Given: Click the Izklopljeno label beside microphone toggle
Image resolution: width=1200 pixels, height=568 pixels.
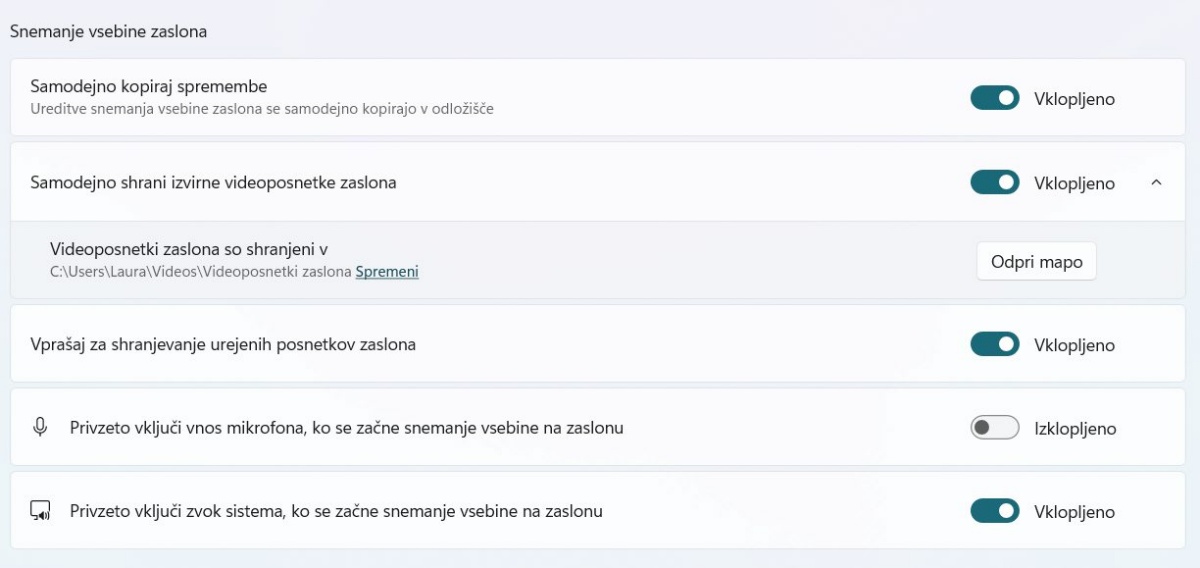Looking at the screenshot, I should (1075, 428).
